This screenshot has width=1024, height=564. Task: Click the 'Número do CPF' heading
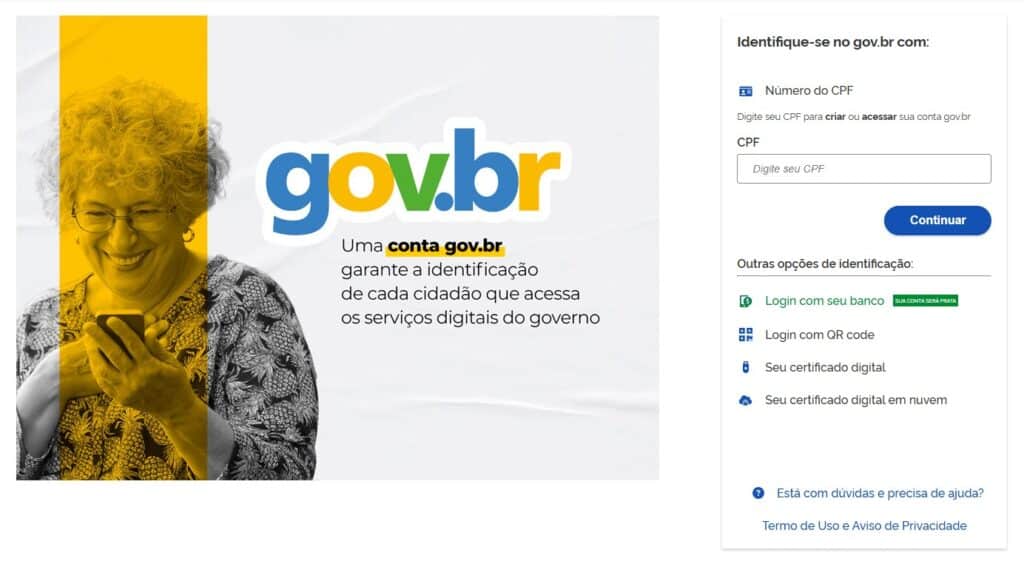click(808, 91)
